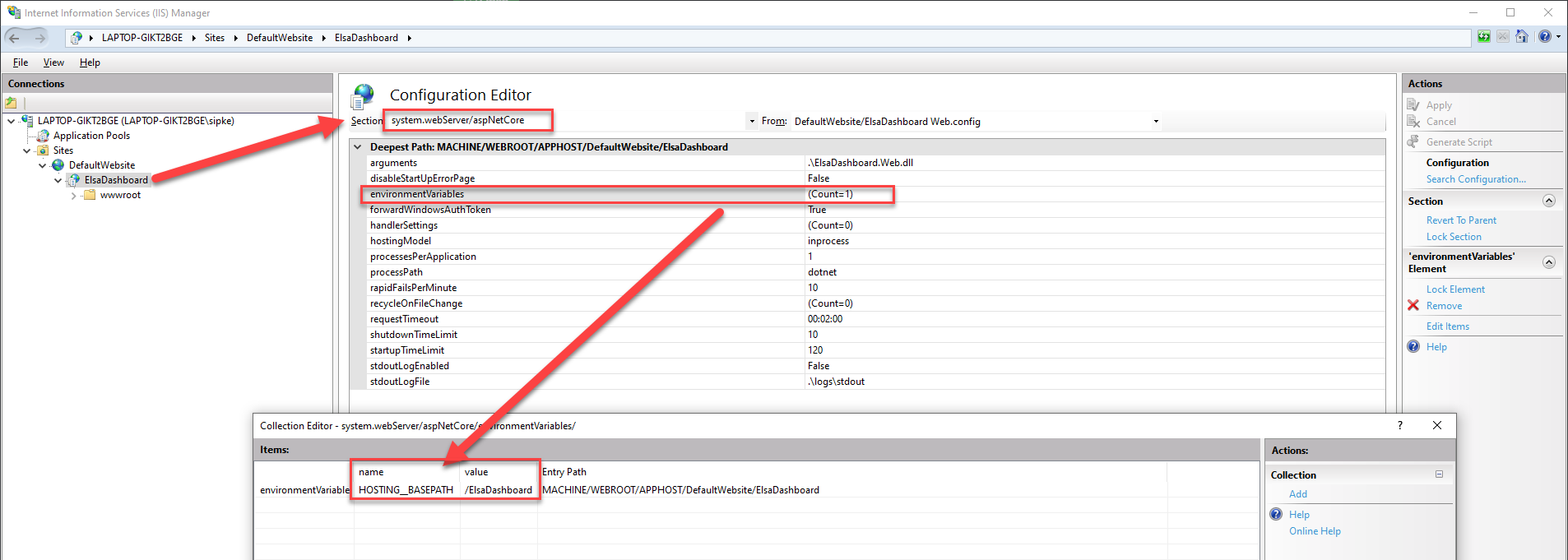The image size is (1568, 560).
Task: Click the stdoutLogEnabled False value
Action: pos(819,366)
